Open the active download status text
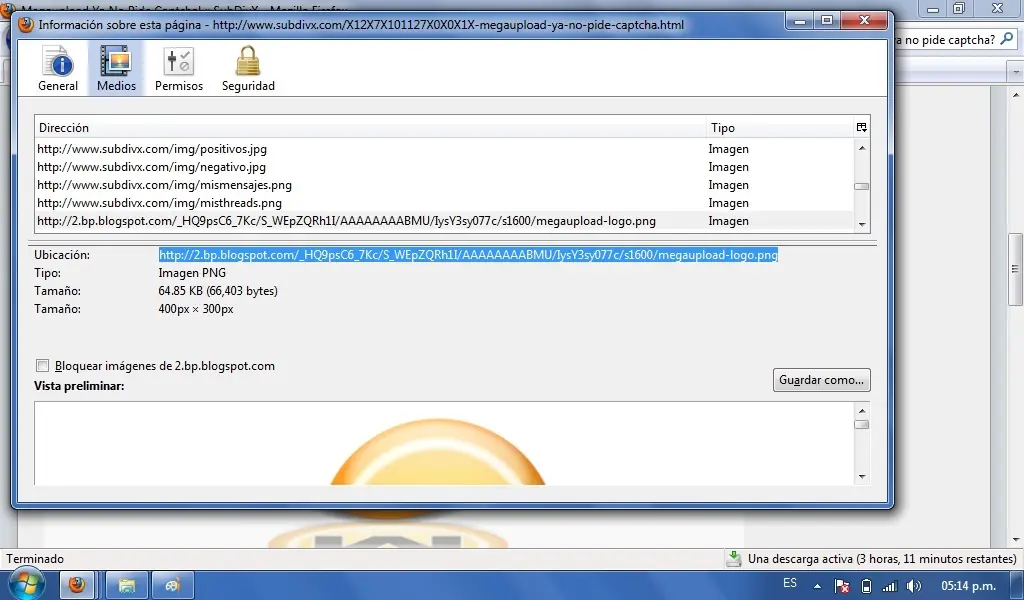 point(882,559)
